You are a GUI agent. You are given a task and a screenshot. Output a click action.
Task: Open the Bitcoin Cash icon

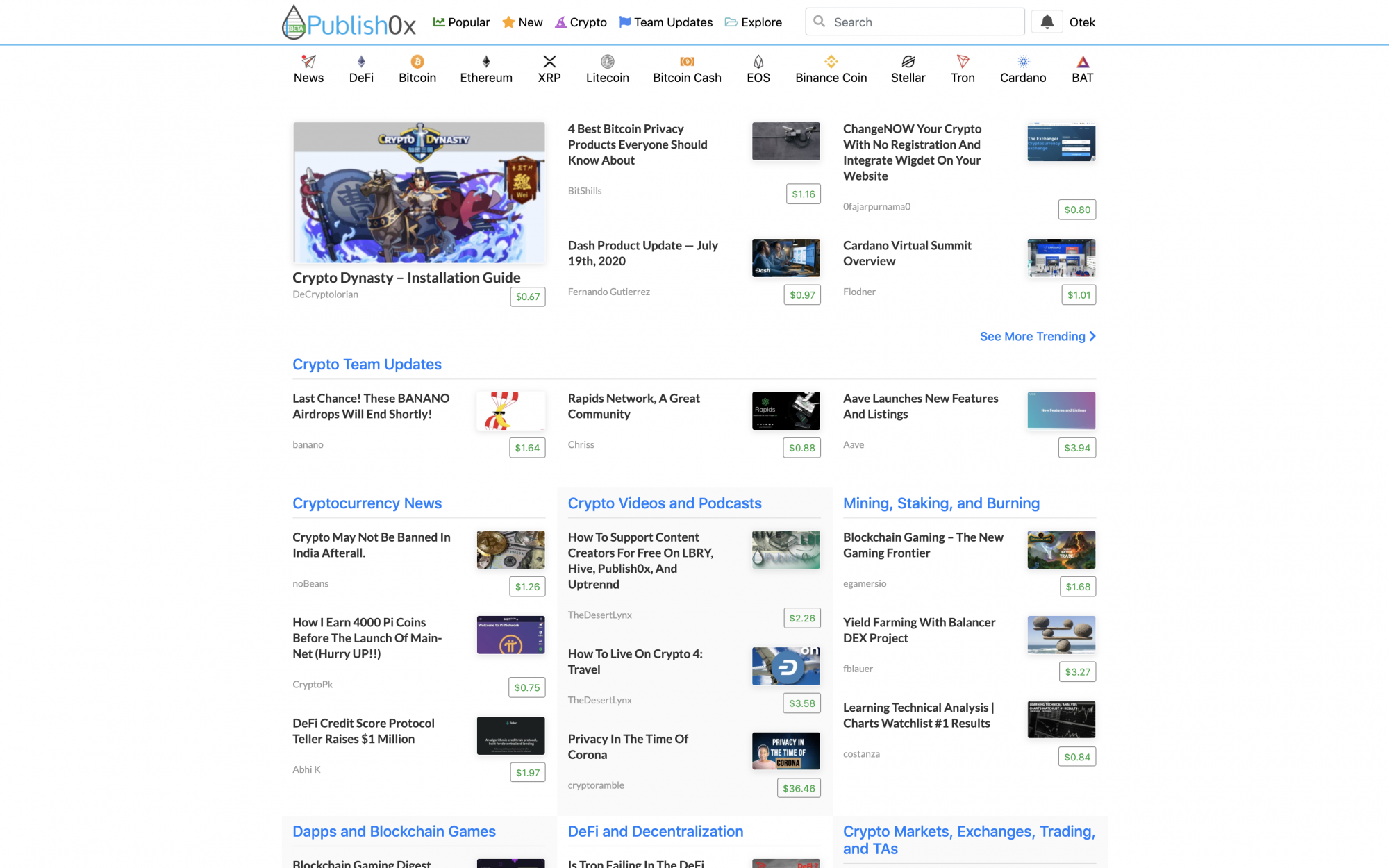(x=688, y=62)
